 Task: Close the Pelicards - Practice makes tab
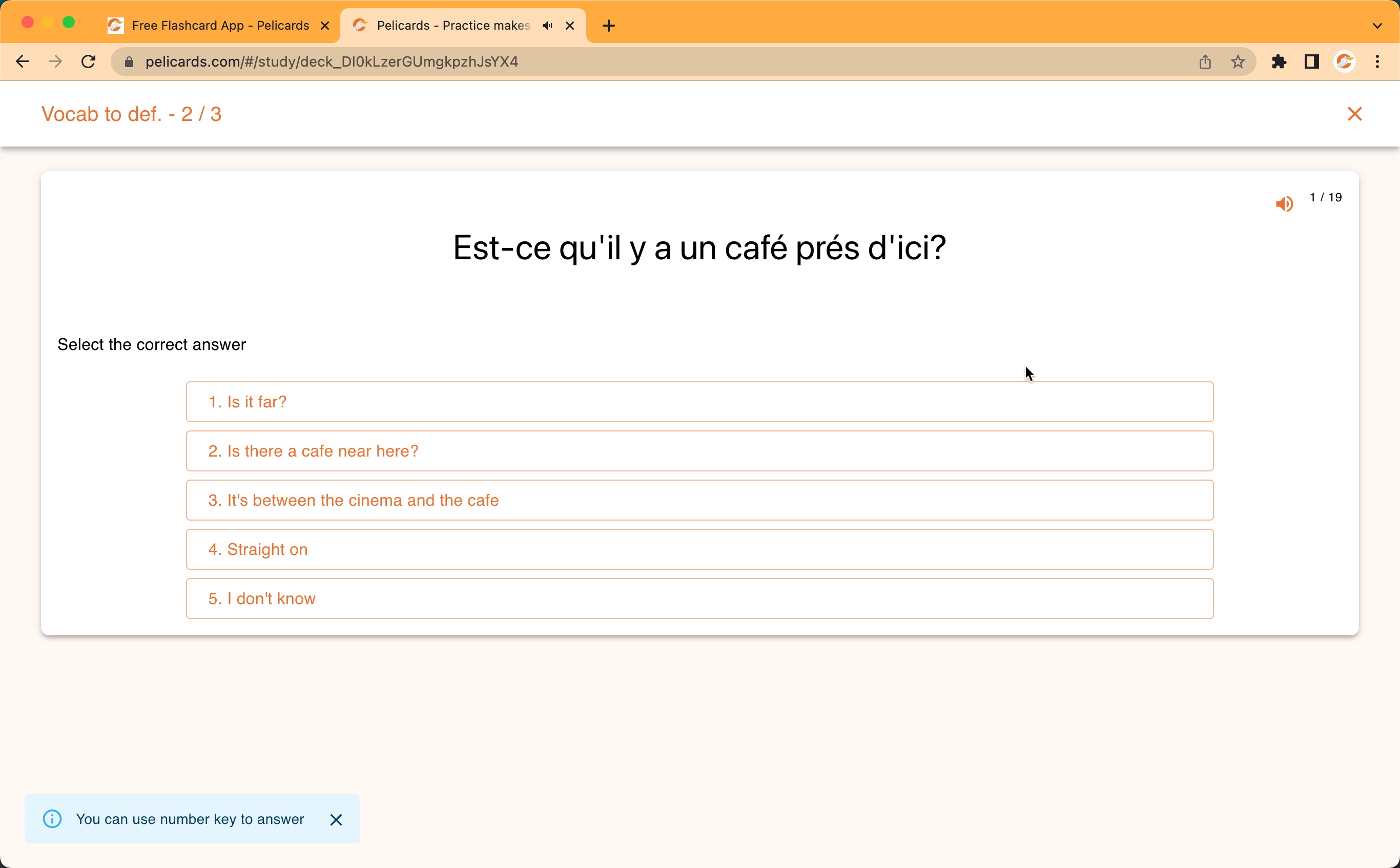[x=569, y=25]
